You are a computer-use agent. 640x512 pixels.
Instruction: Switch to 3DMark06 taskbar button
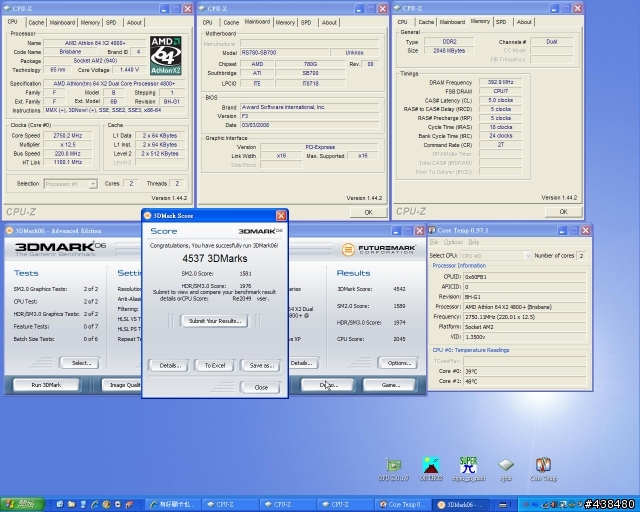pos(460,505)
